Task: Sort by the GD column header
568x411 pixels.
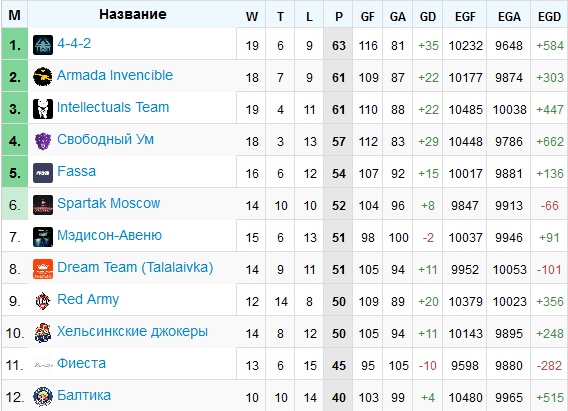Action: (427, 16)
